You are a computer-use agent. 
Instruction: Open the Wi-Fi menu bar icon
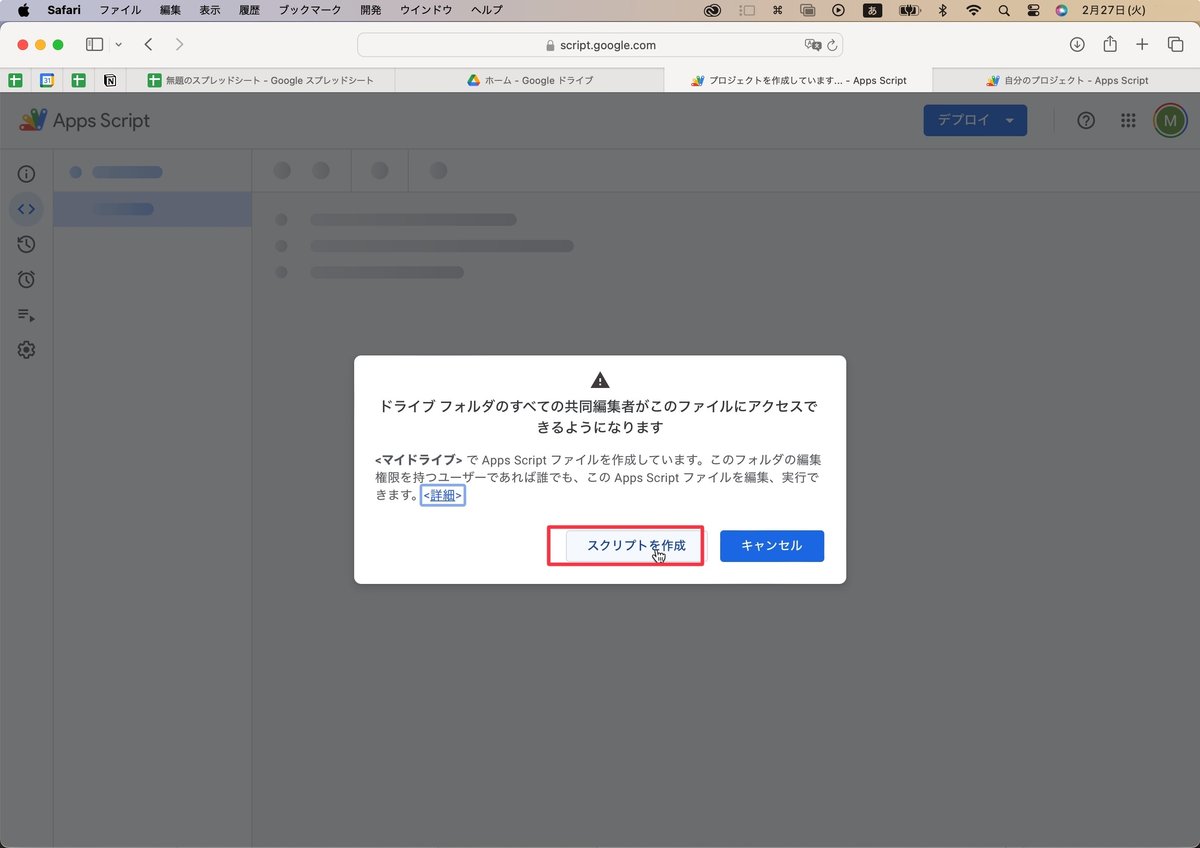[973, 10]
